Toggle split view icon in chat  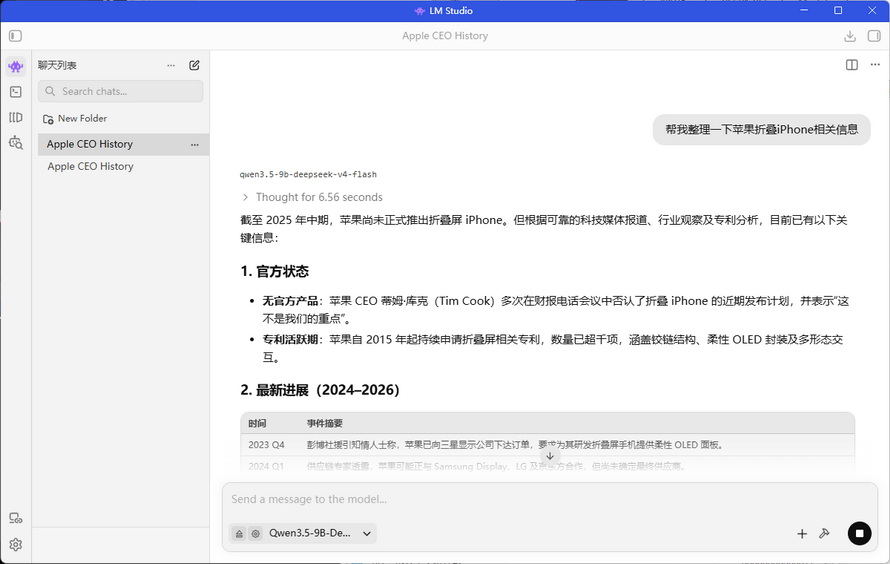[851, 65]
